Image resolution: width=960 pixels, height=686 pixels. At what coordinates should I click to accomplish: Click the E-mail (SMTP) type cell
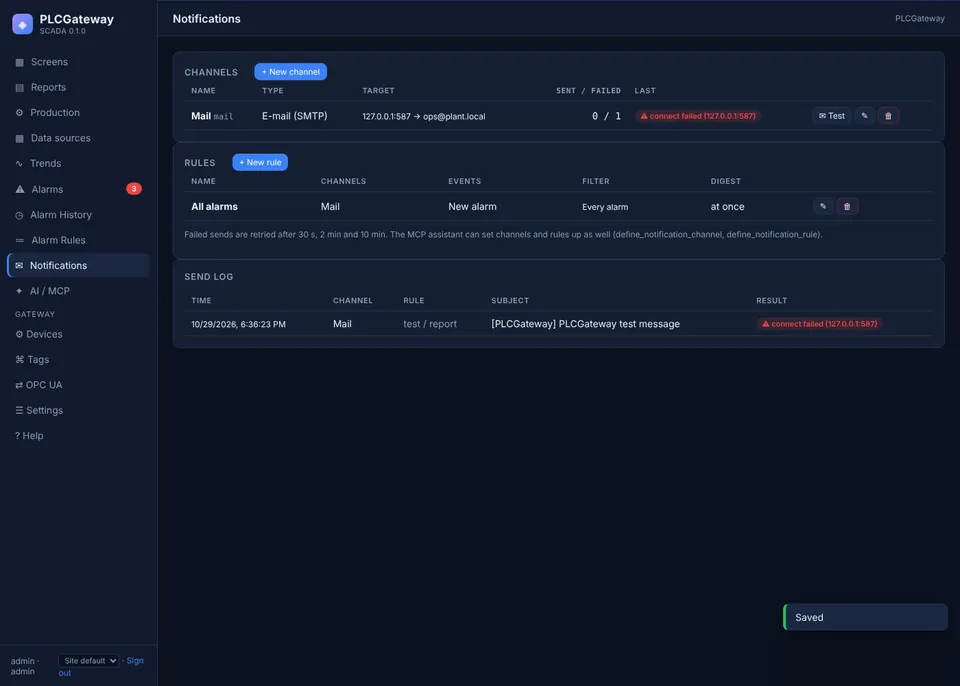tap(294, 116)
